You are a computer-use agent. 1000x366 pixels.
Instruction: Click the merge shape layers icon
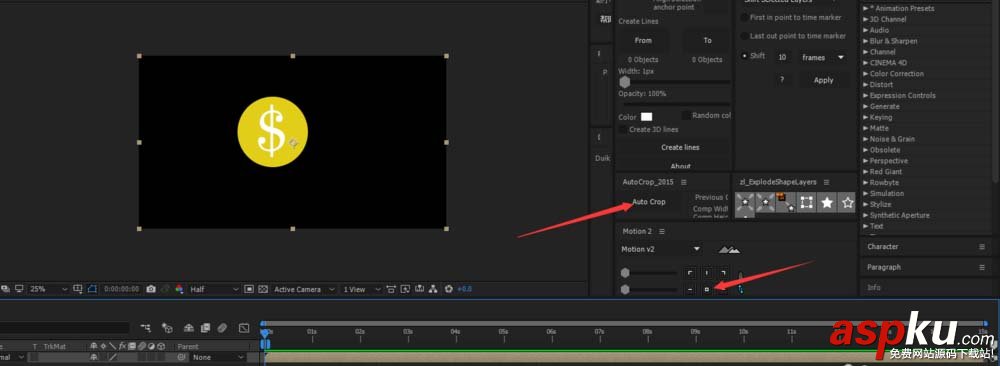(786, 203)
